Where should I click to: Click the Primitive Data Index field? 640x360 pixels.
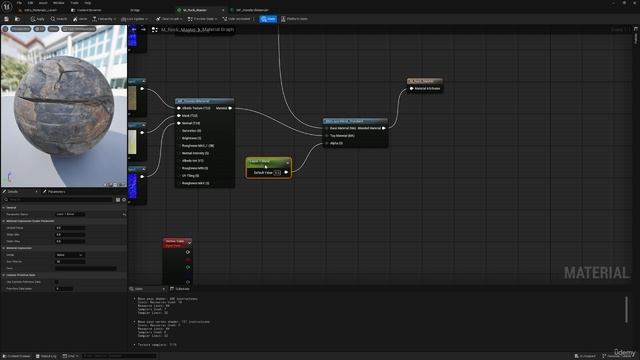(64, 289)
